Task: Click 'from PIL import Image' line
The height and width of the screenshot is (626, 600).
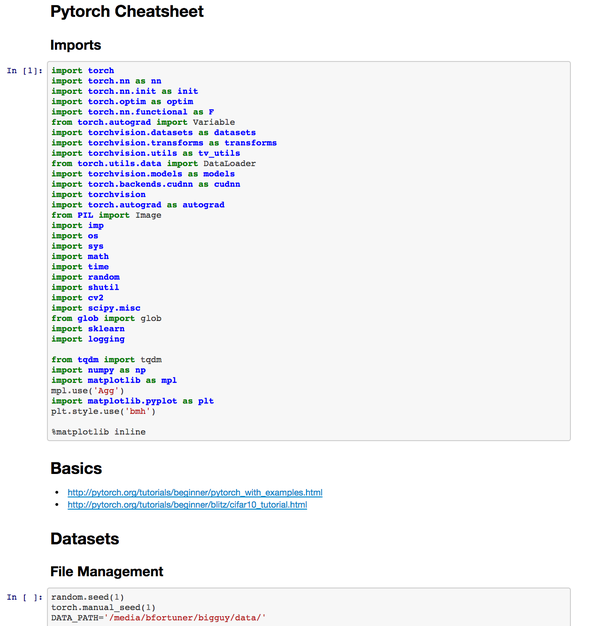Action: [106, 215]
